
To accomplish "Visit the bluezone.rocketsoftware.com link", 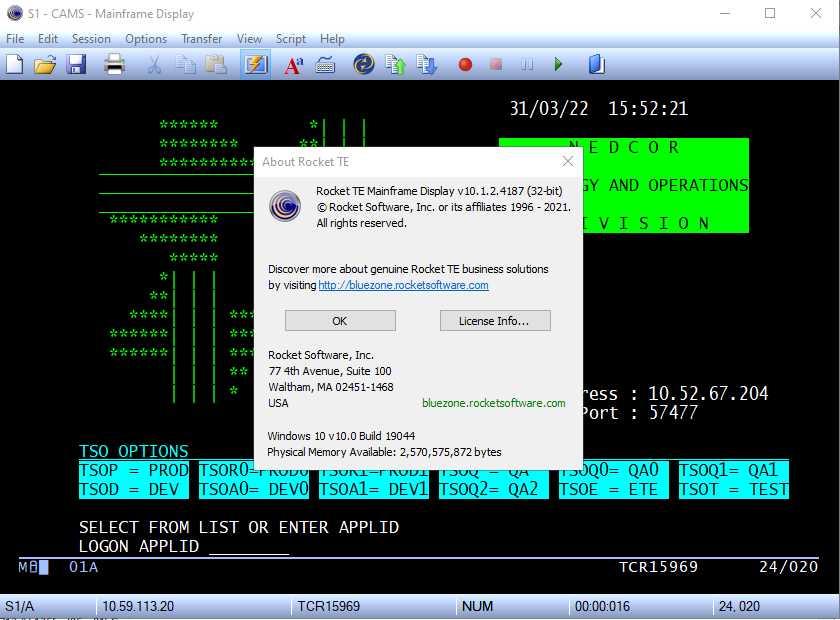I will pos(403,284).
